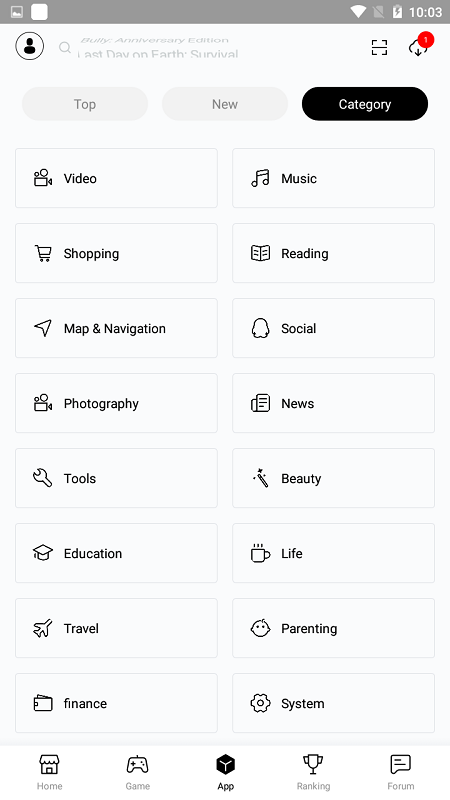This screenshot has width=450, height=800.
Task: Open the Beauty category
Action: pos(334,478)
